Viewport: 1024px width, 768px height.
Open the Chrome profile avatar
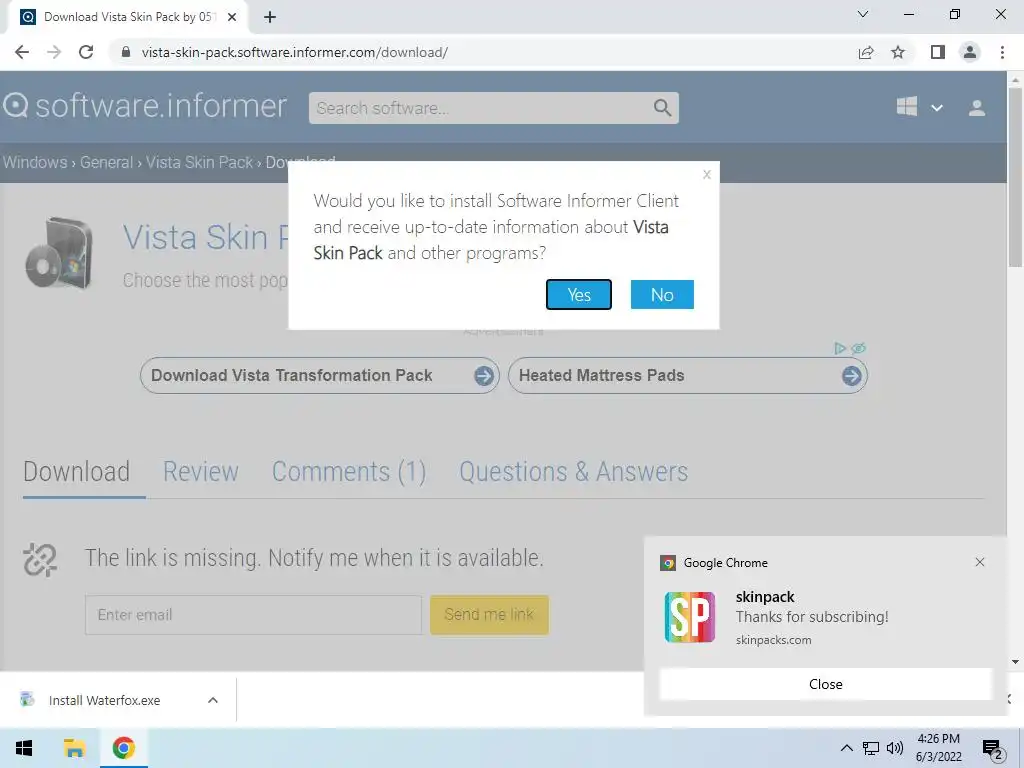[970, 52]
